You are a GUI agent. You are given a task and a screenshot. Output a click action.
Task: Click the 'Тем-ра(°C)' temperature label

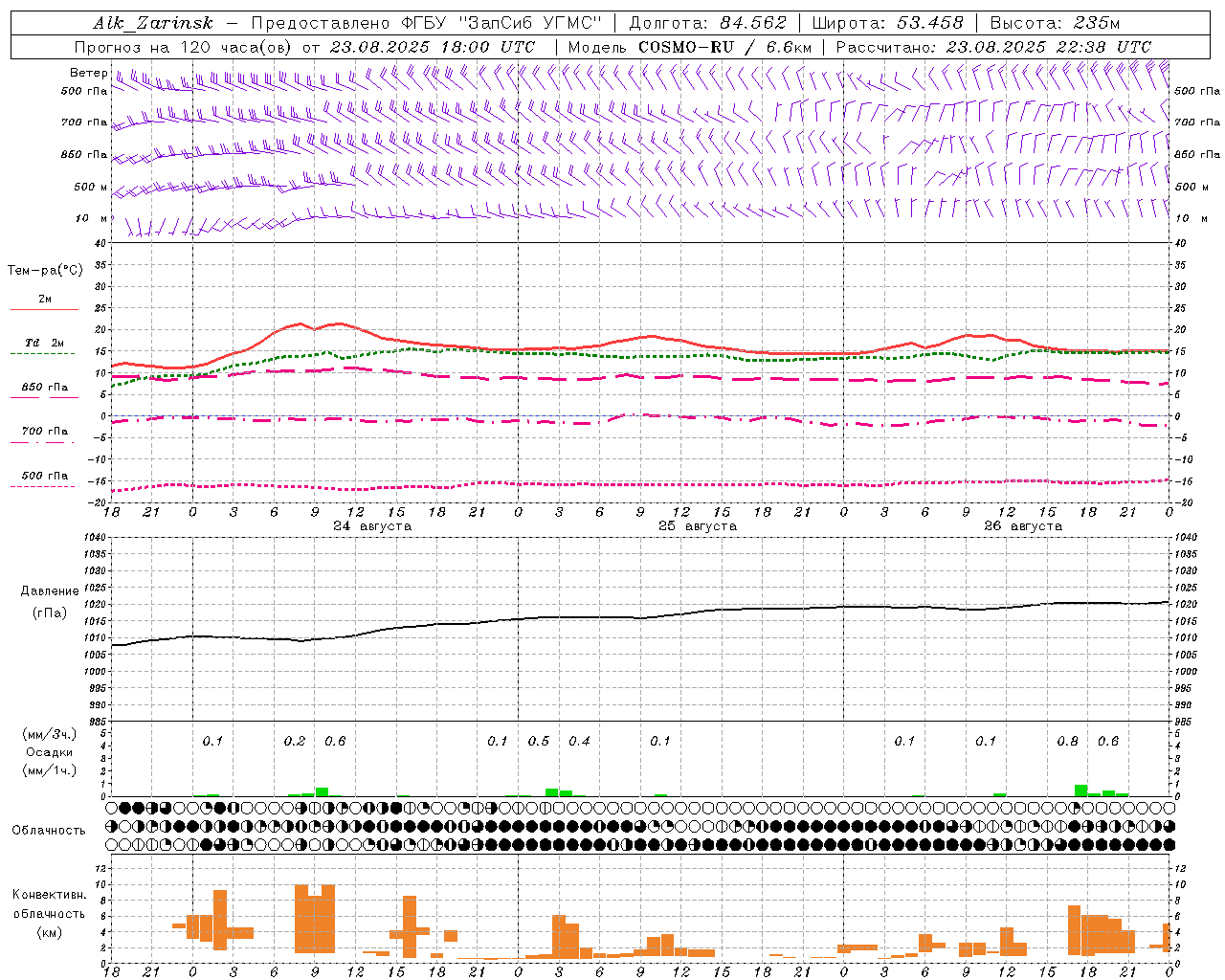[x=45, y=271]
